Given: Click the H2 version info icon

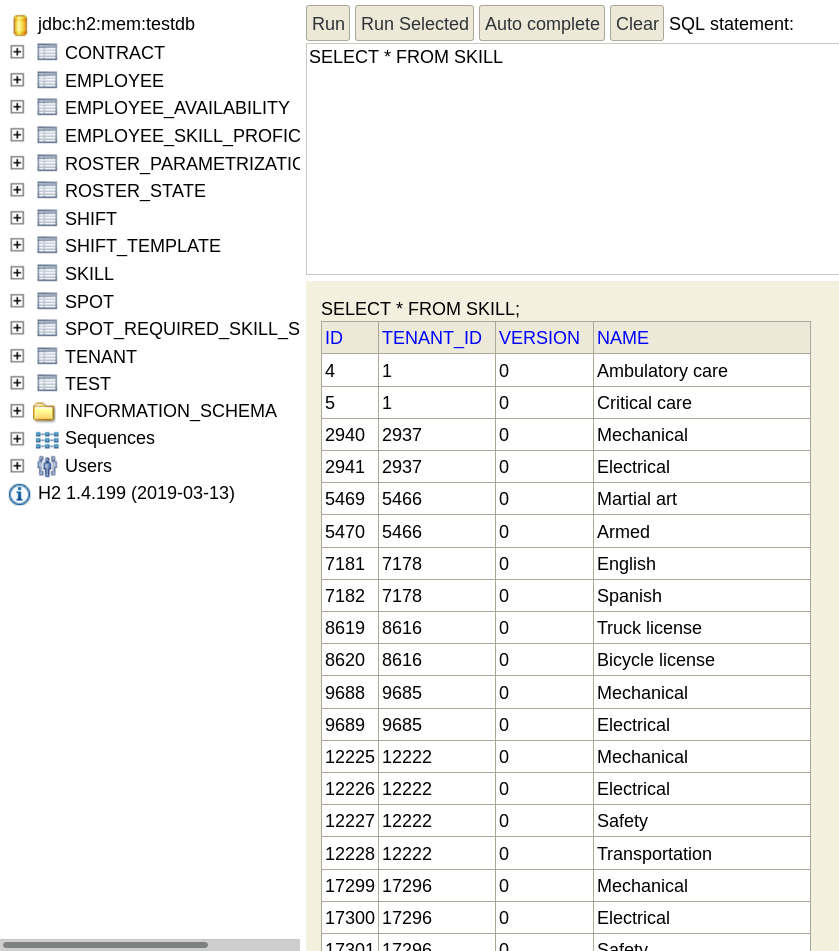Looking at the screenshot, I should (19, 494).
